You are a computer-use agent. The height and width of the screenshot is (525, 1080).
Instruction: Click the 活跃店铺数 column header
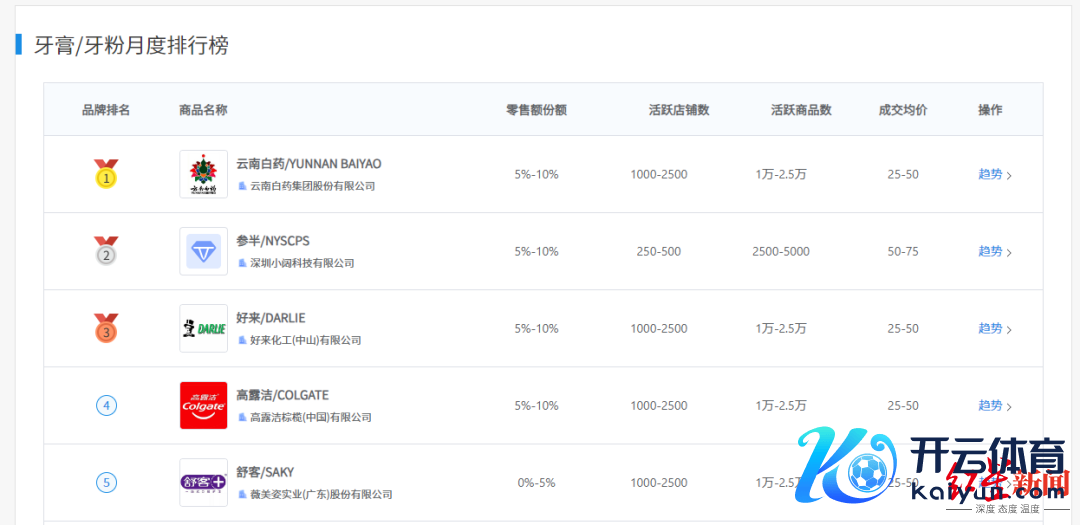[x=679, y=110]
